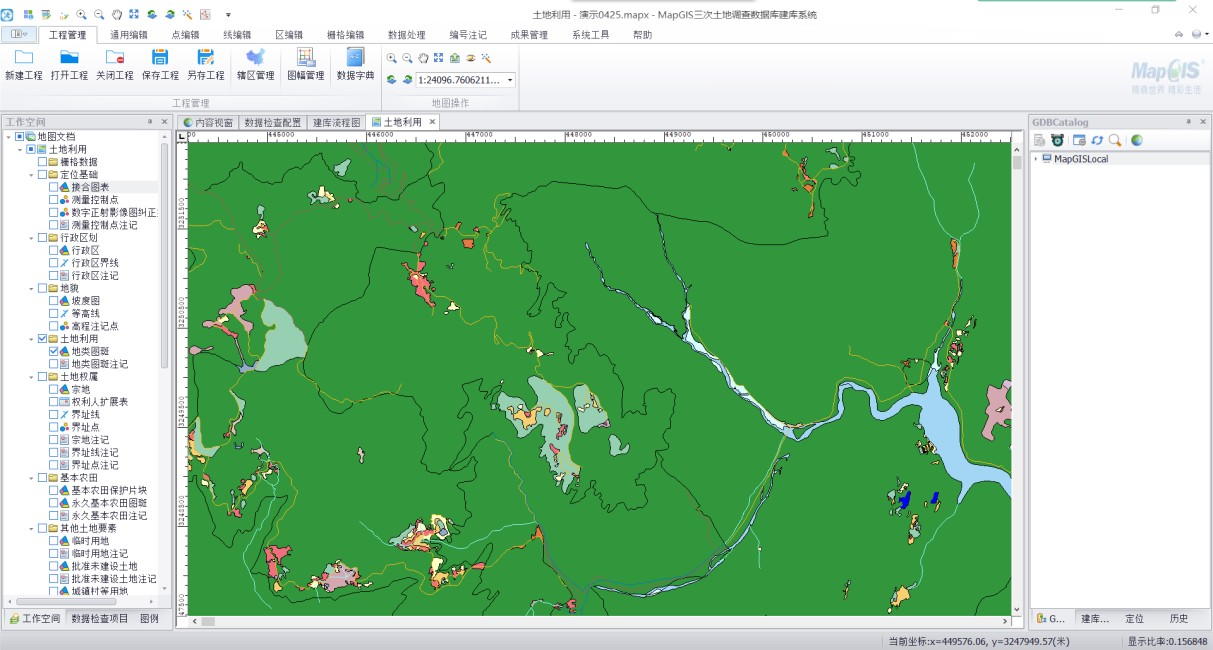Open the 内容视窗 document tab
This screenshot has width=1213, height=650.
(x=207, y=122)
